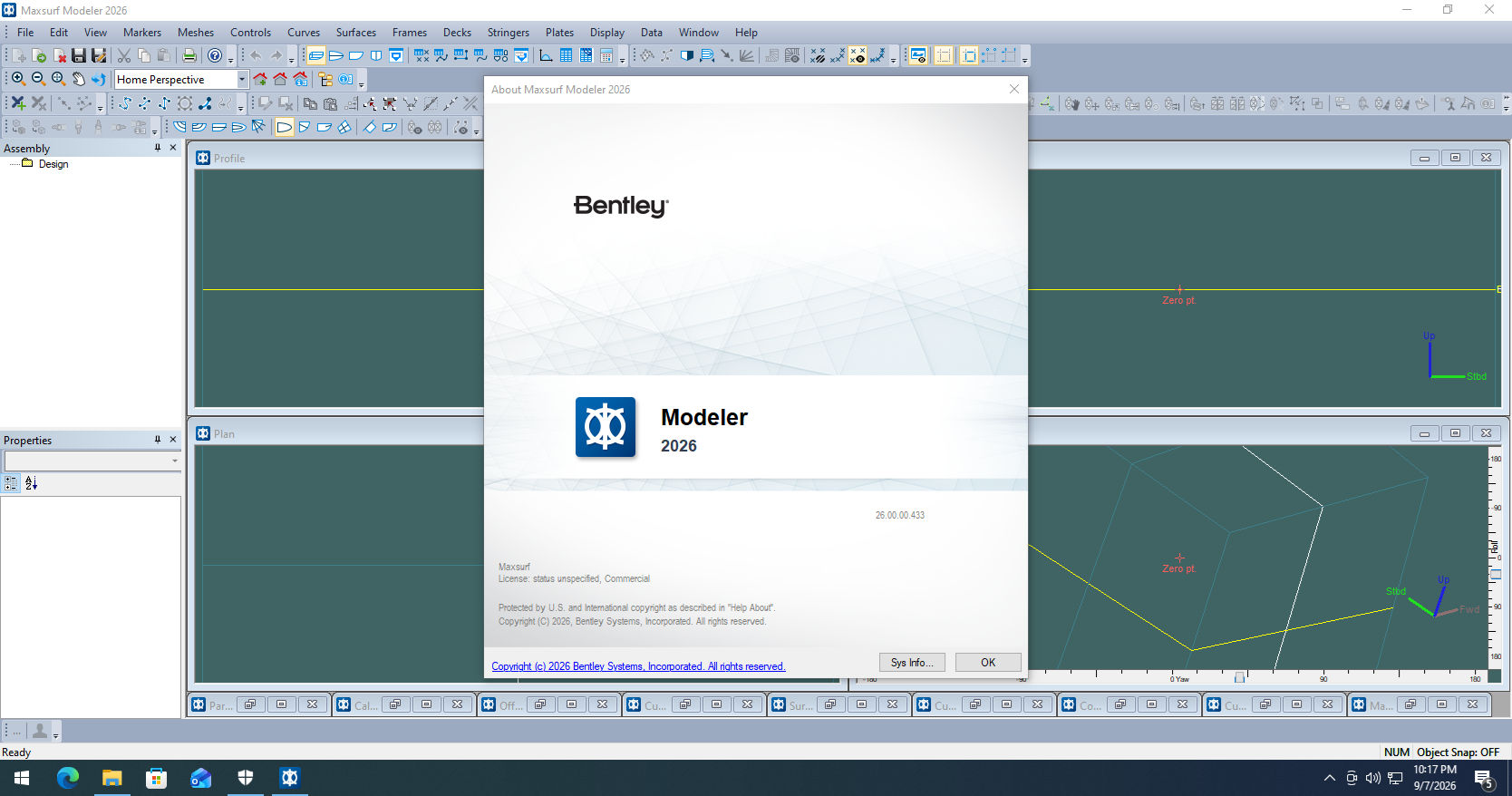Click the vertical slider handle right of Perspective view

coord(1496,575)
